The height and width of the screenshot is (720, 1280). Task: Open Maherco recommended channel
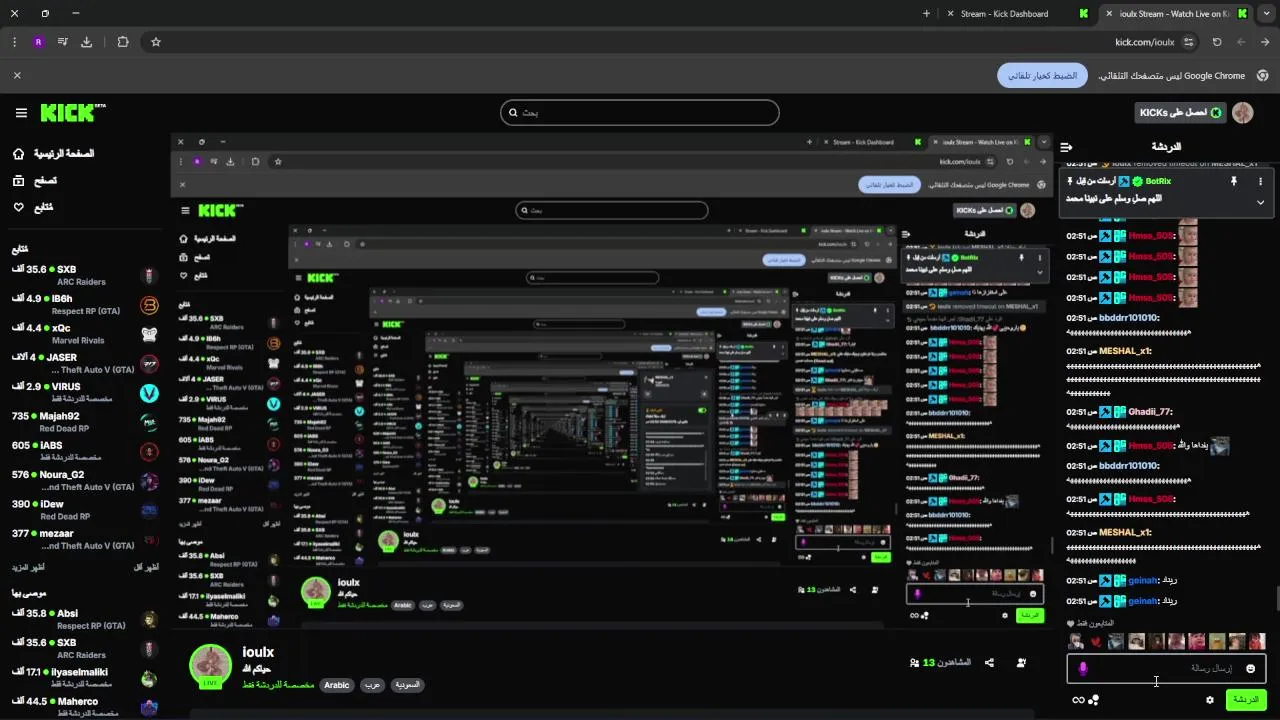pyautogui.click(x=85, y=707)
